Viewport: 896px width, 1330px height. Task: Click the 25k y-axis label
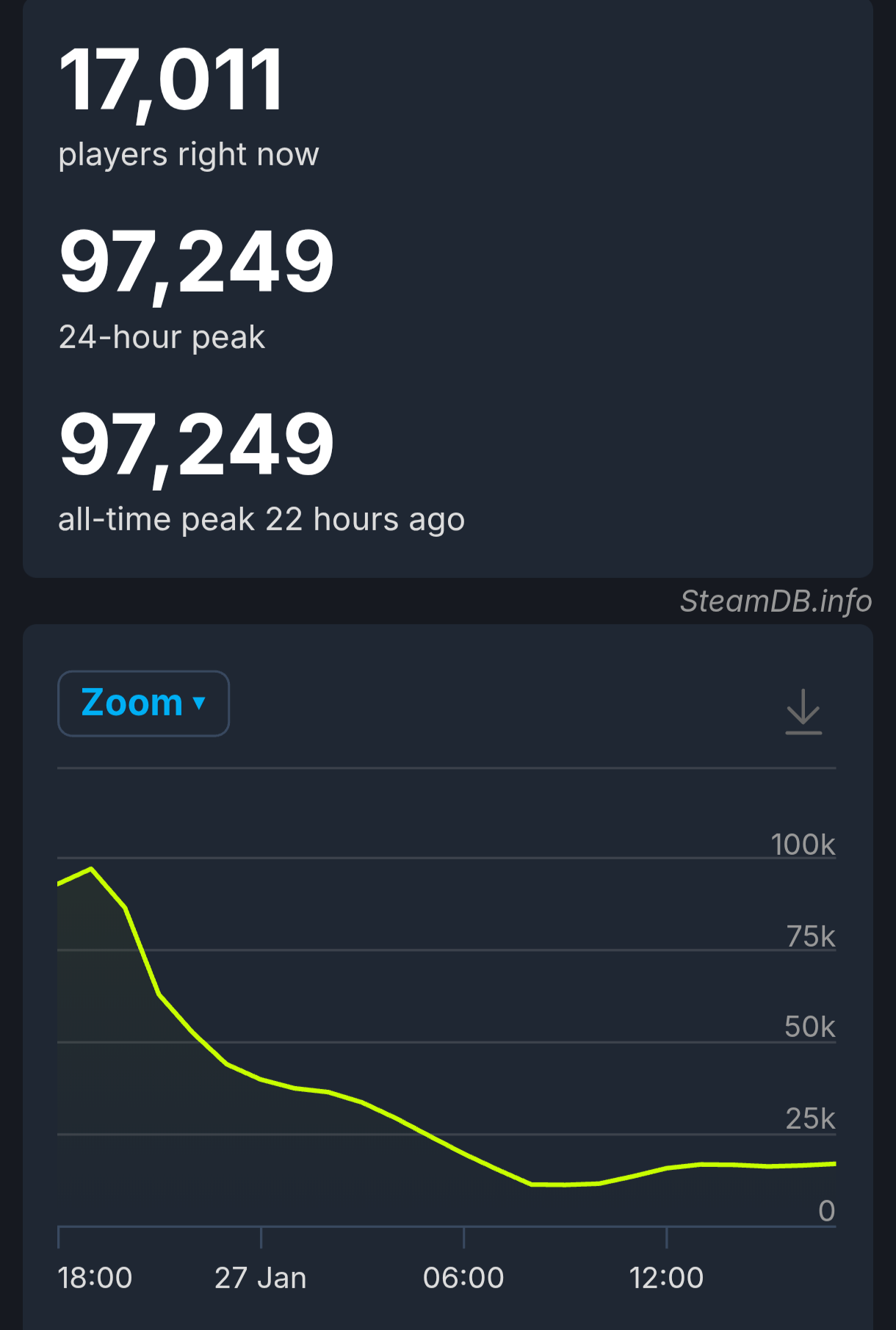[x=810, y=1118]
